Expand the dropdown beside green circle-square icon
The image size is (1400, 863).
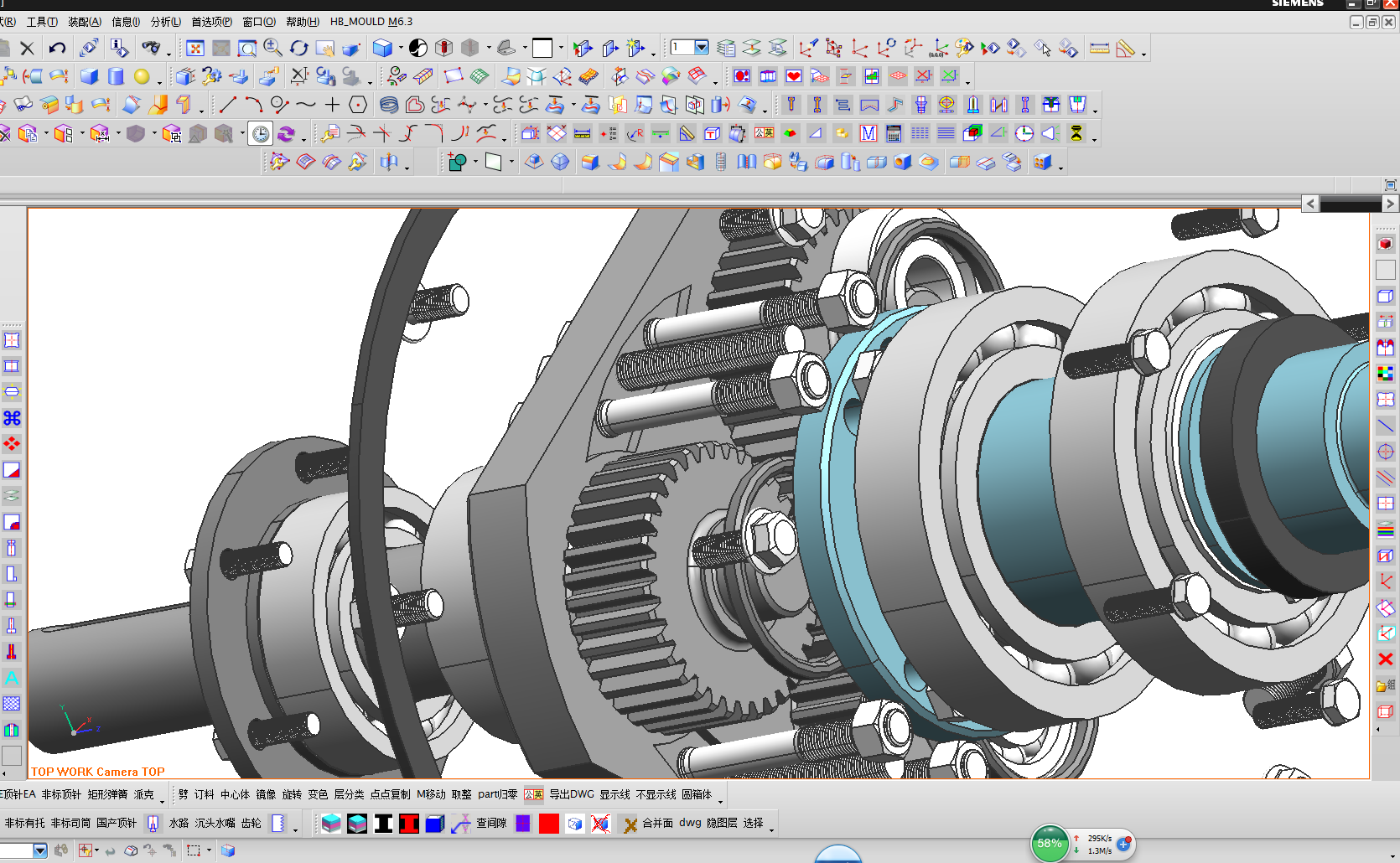[x=475, y=162]
